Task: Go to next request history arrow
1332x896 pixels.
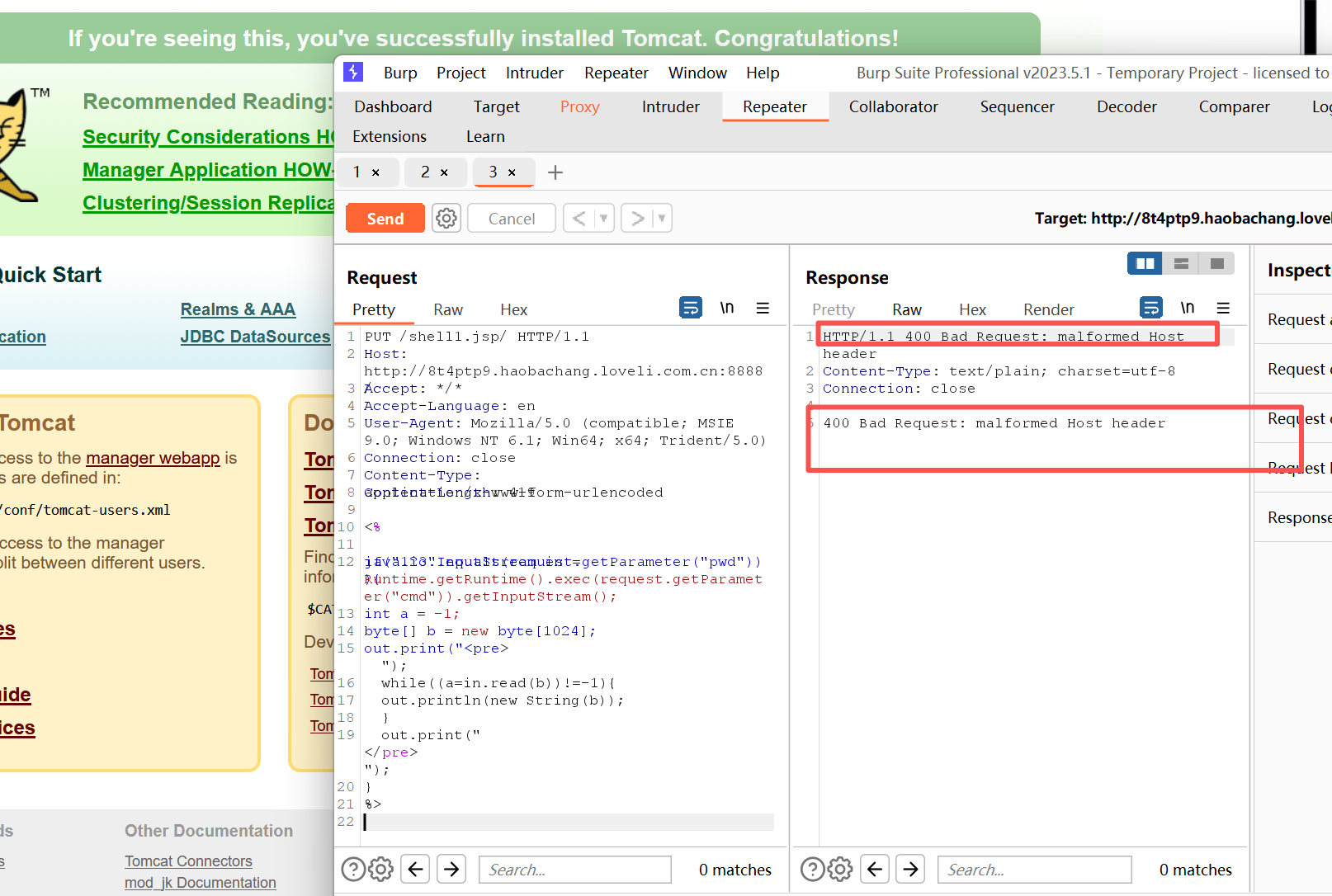Action: (637, 219)
